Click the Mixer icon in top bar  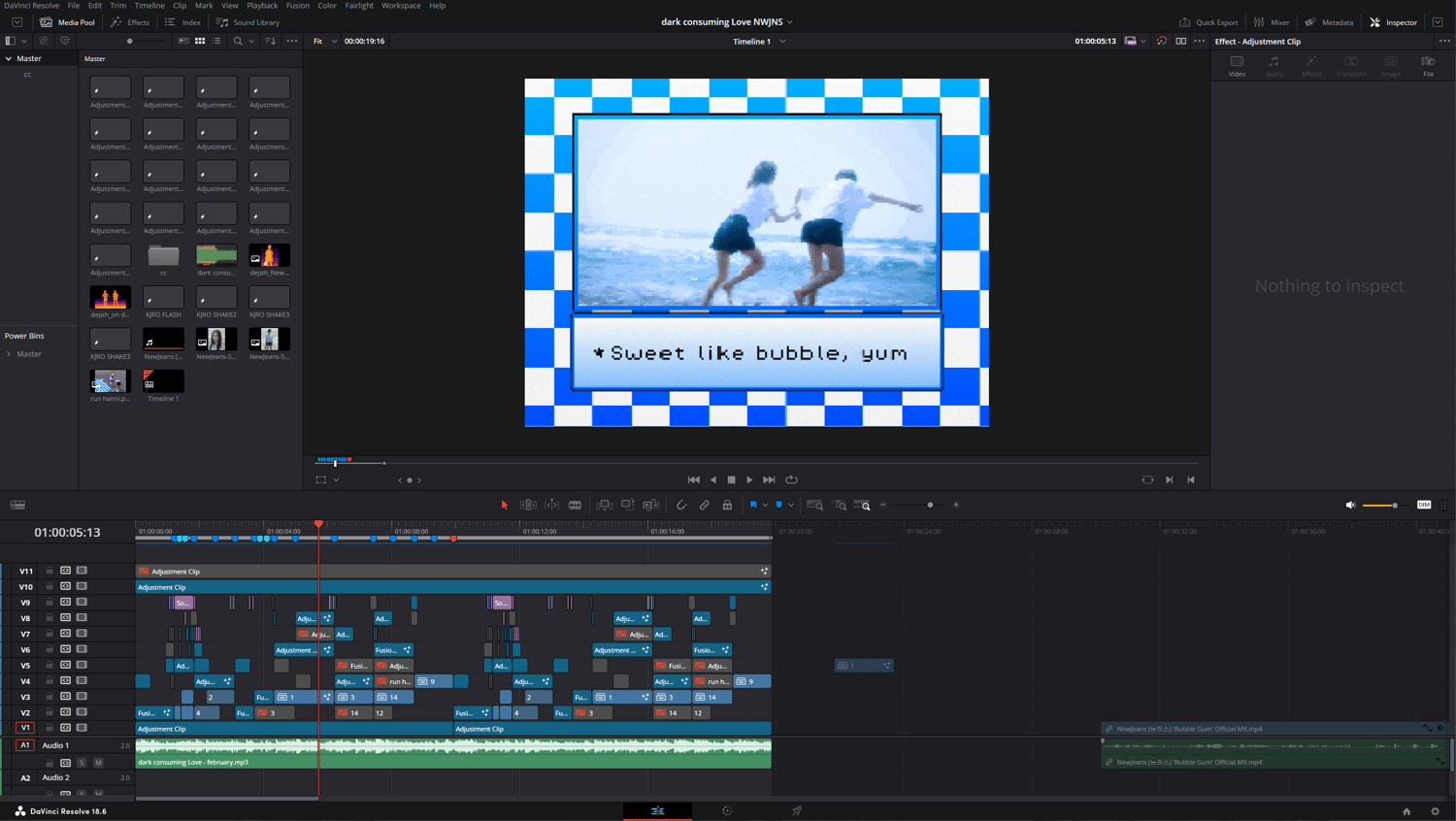click(x=1273, y=22)
